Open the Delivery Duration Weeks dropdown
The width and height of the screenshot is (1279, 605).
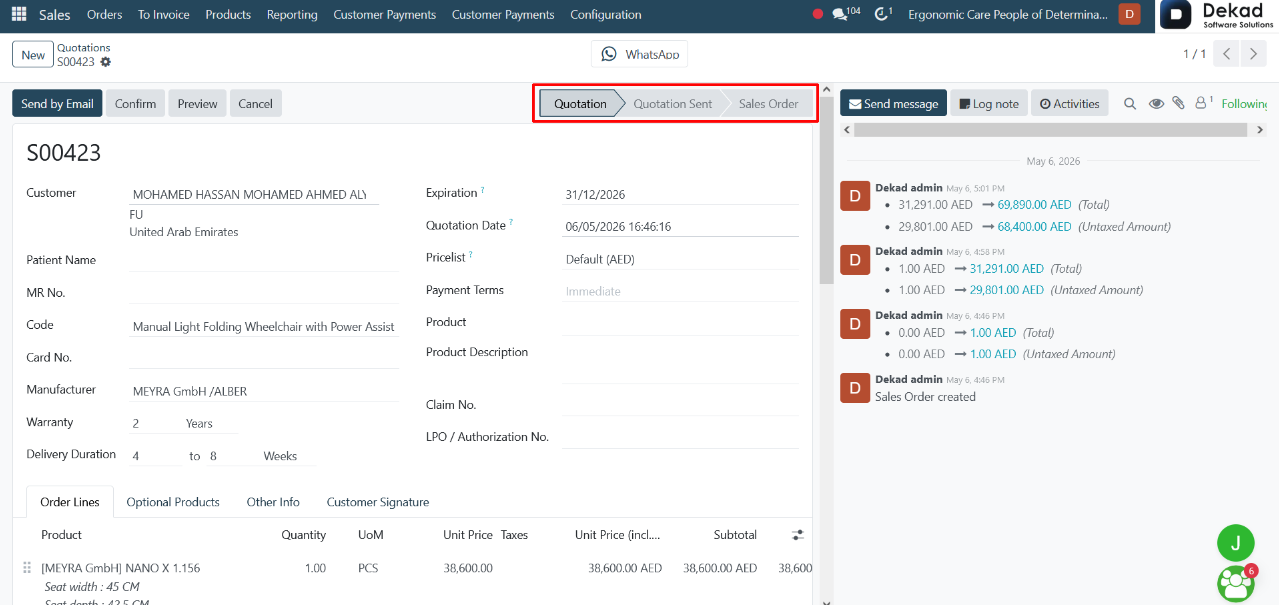[288, 455]
